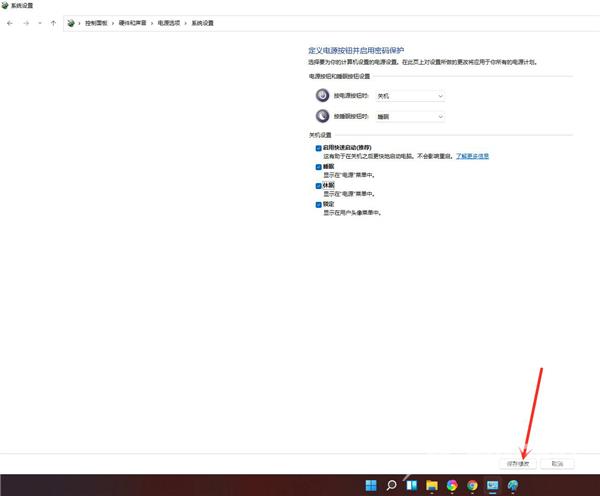The height and width of the screenshot is (496, 600).
Task: Open globe network app on taskbar
Action: (513, 485)
